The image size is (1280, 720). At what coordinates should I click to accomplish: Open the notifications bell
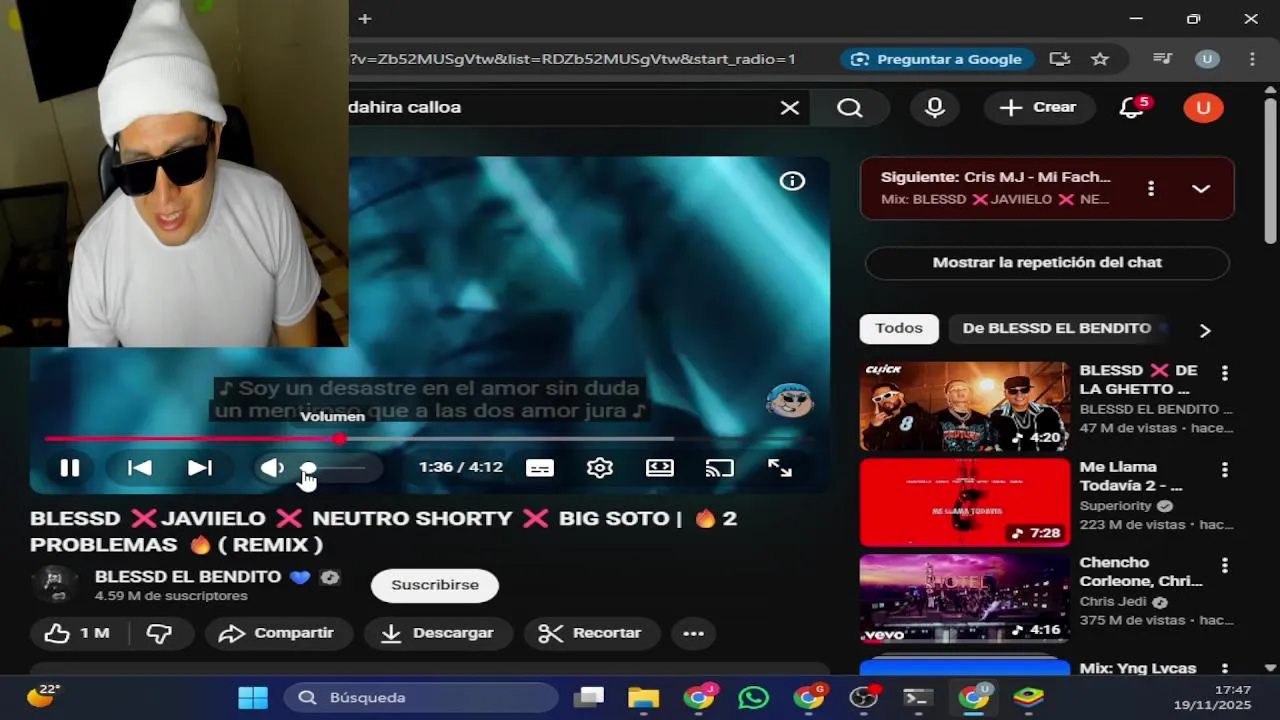click(1132, 108)
